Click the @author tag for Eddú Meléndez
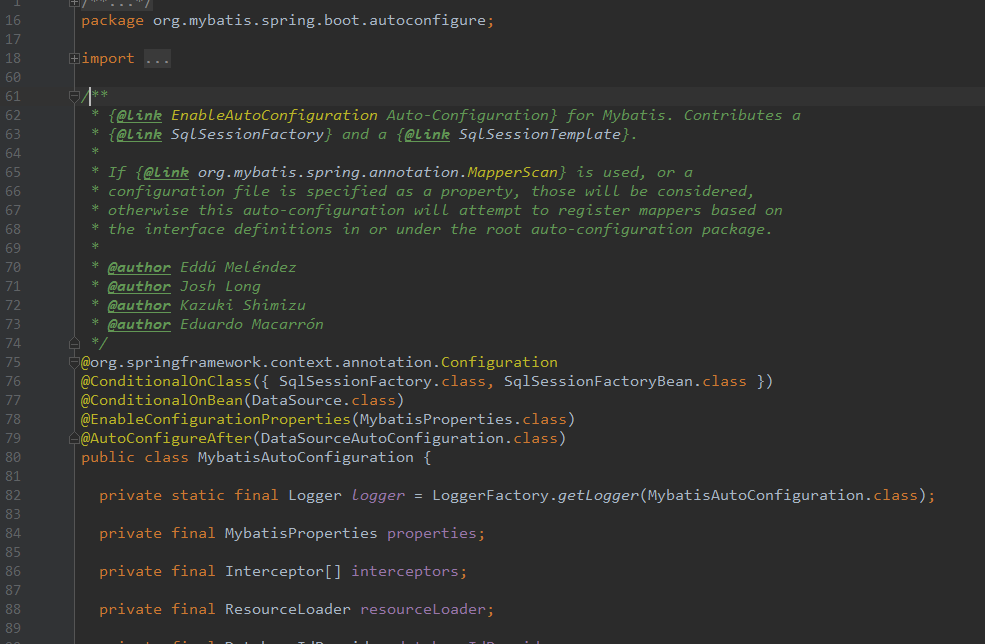This screenshot has width=985, height=644. pos(139,267)
